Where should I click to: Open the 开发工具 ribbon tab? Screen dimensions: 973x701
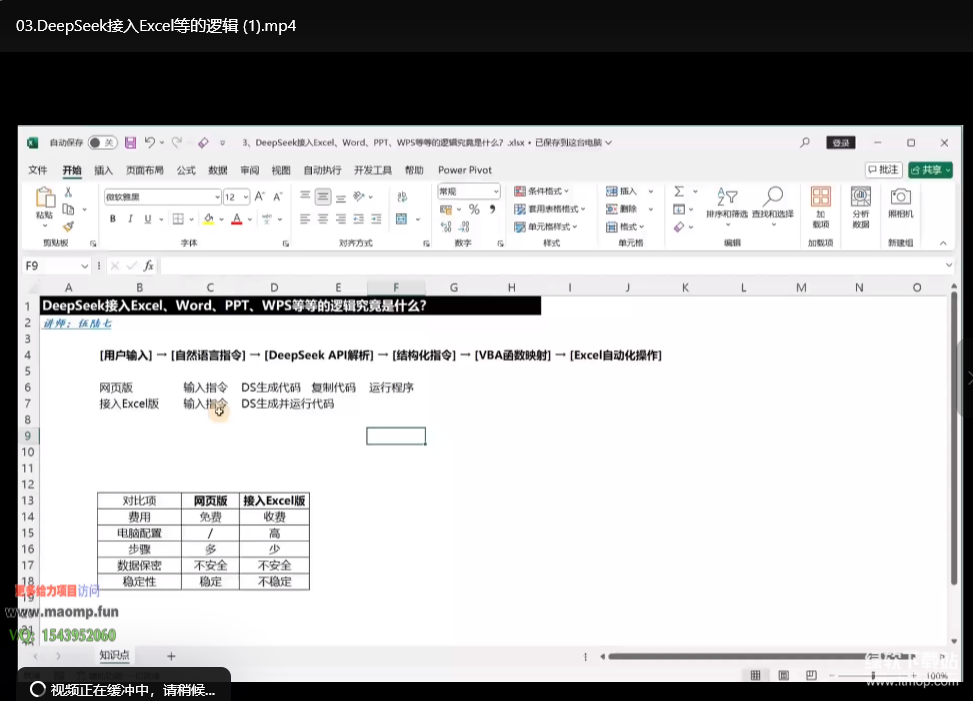[x=372, y=170]
